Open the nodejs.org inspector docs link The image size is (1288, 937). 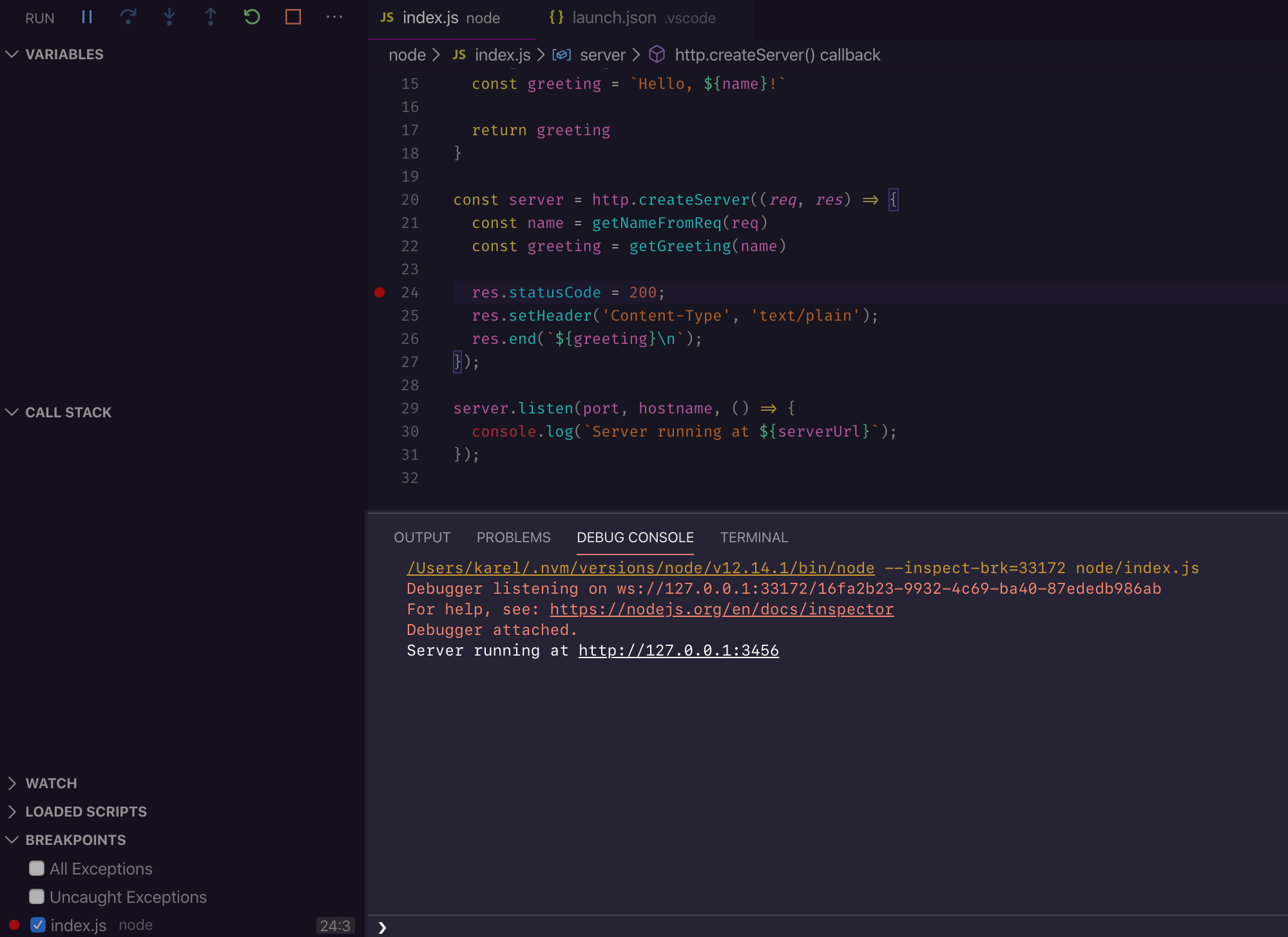[721, 609]
